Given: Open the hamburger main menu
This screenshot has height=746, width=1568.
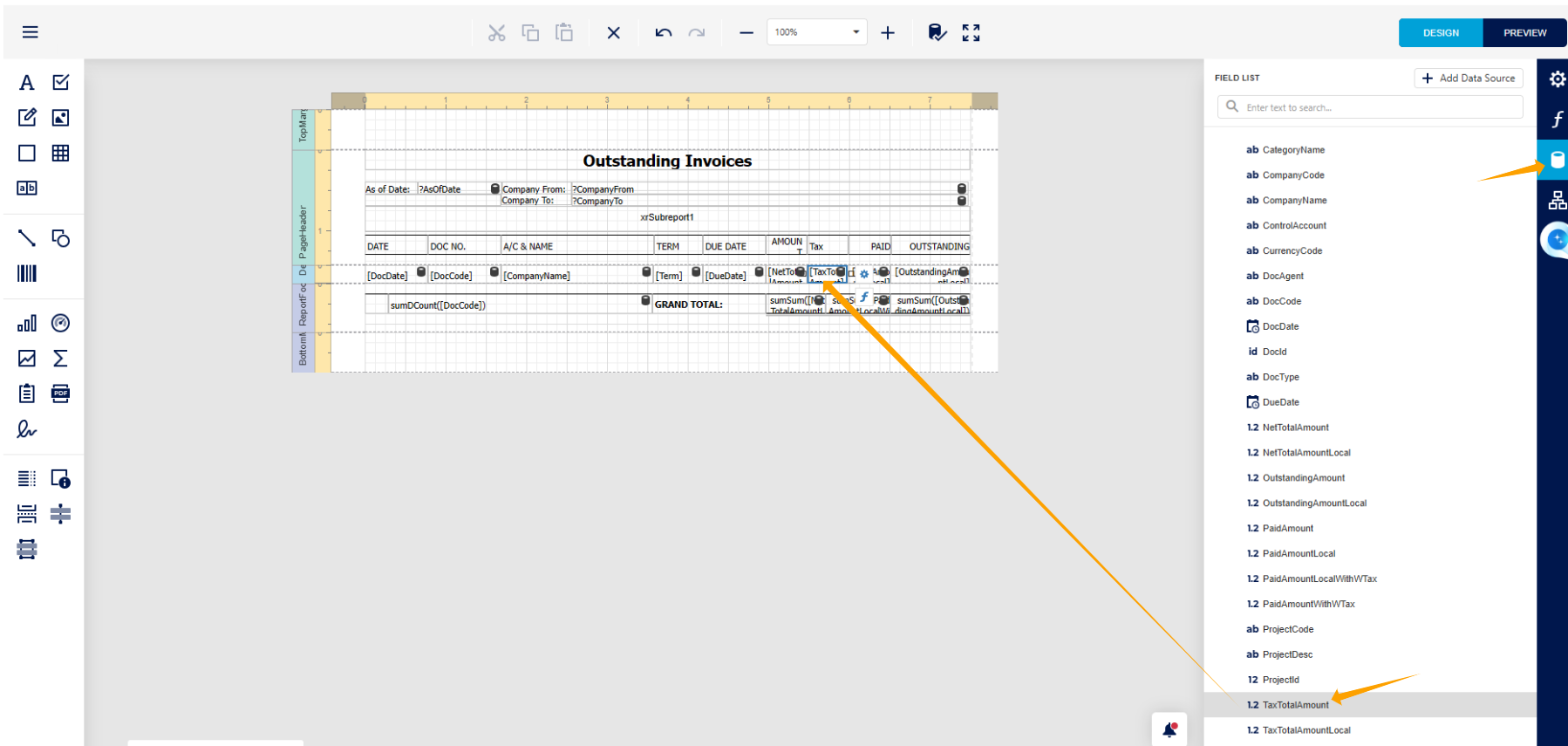Looking at the screenshot, I should point(30,32).
